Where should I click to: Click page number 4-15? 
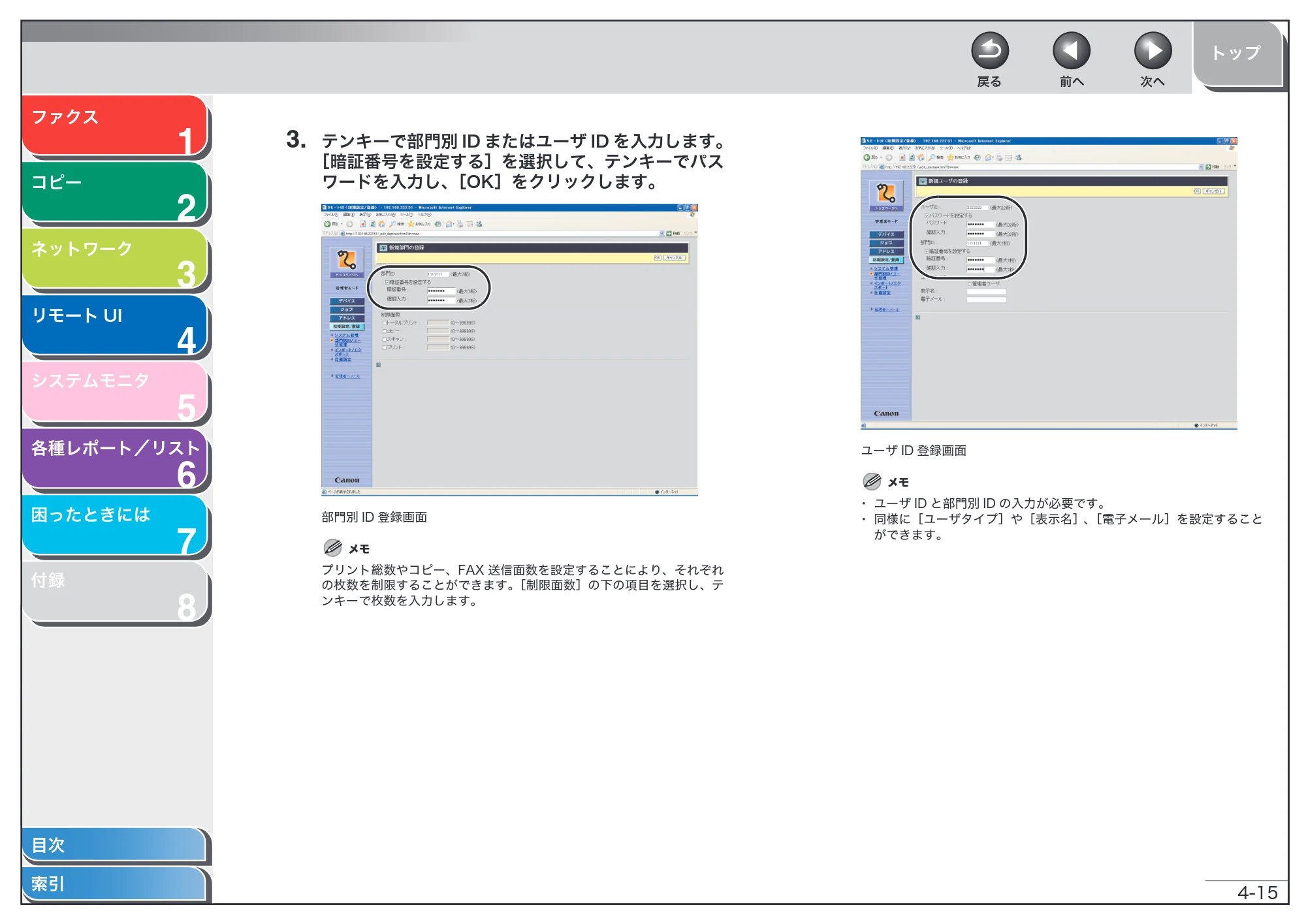(x=1258, y=893)
